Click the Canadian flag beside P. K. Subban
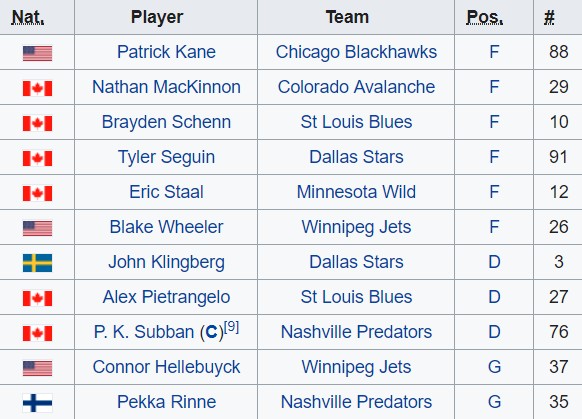Image resolution: width=582 pixels, height=419 pixels. tap(37, 333)
